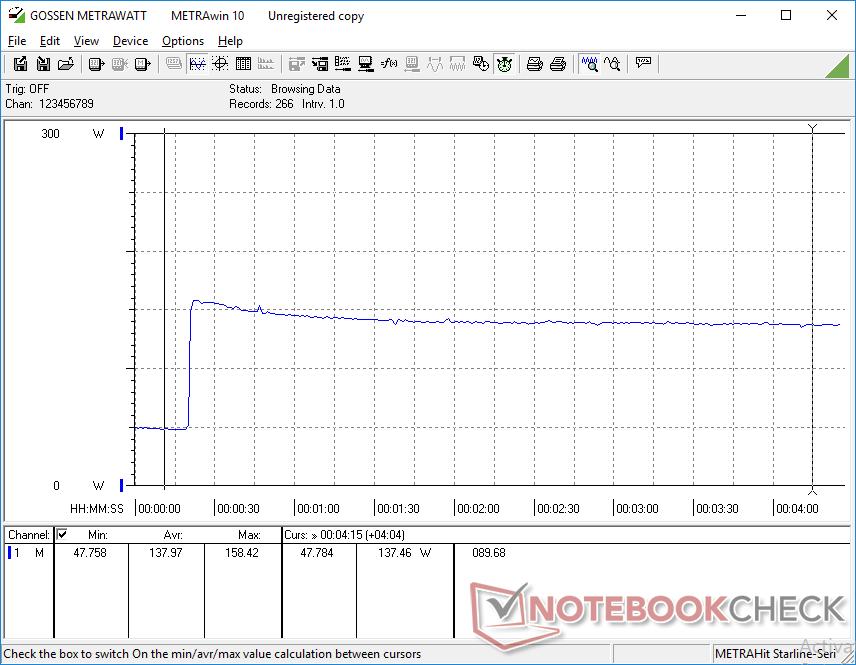Click the memory-read device icon labeled M
The image size is (856, 665).
(142, 64)
